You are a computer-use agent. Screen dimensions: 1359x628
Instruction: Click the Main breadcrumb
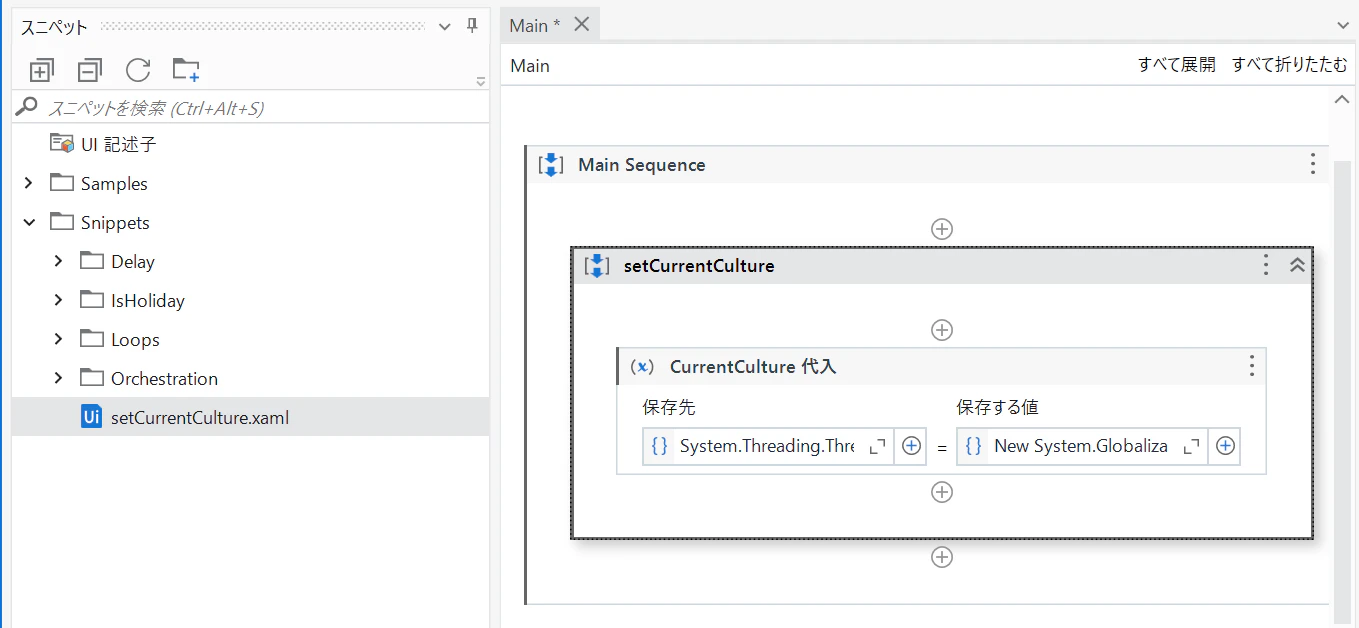(x=530, y=66)
